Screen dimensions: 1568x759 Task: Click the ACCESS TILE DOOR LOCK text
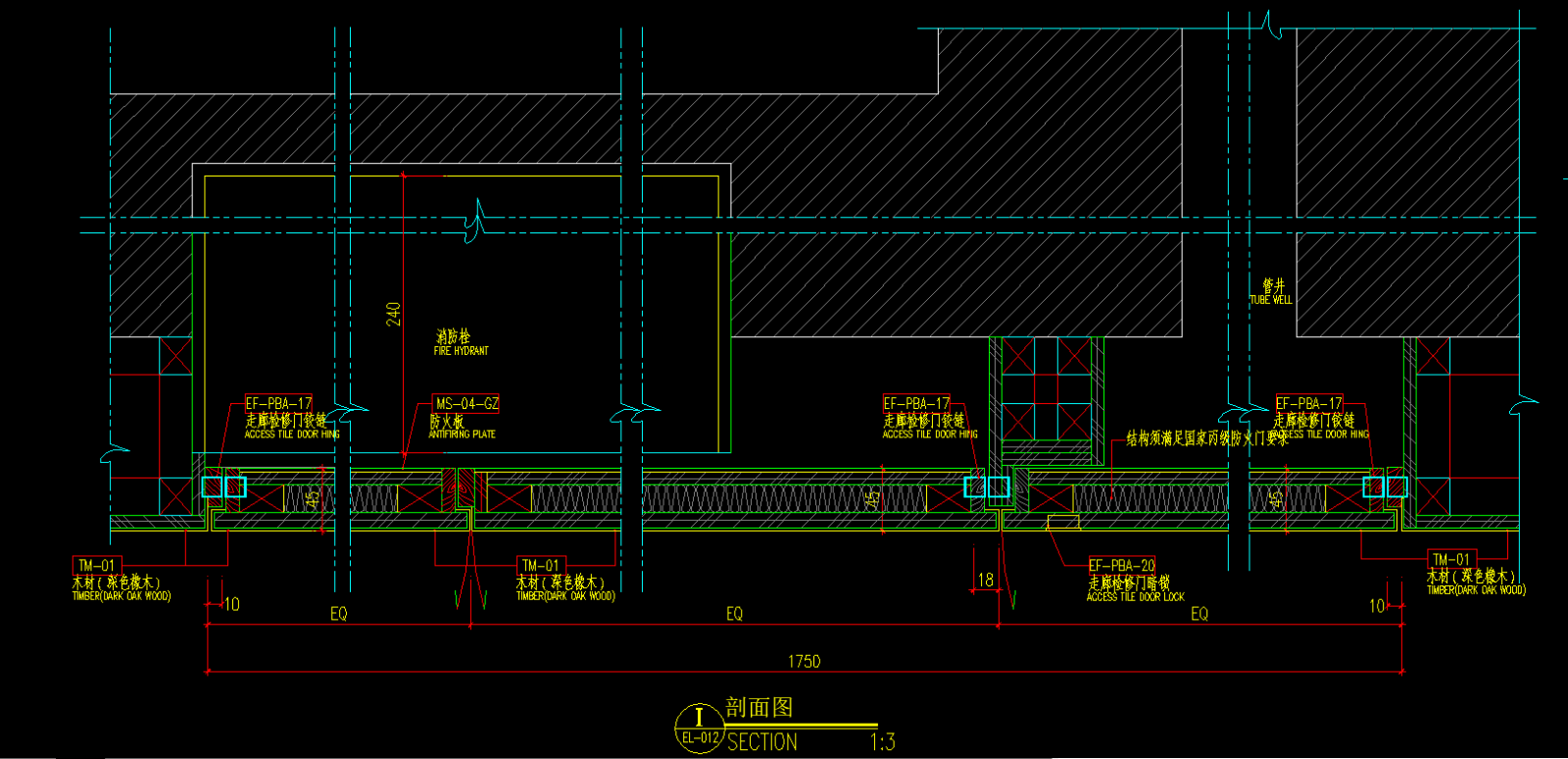(x=1136, y=596)
